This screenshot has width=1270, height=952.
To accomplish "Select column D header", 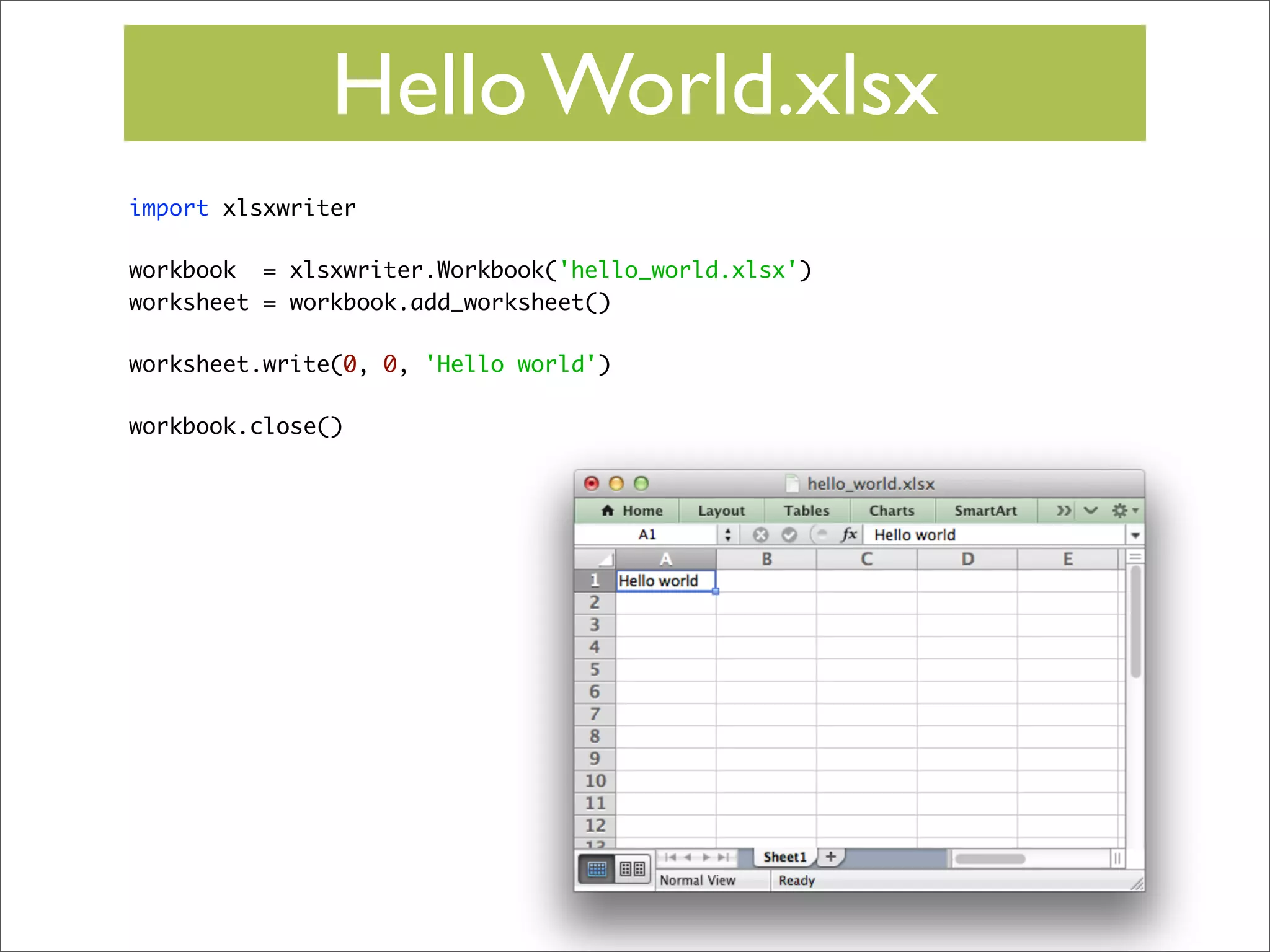I will (967, 559).
